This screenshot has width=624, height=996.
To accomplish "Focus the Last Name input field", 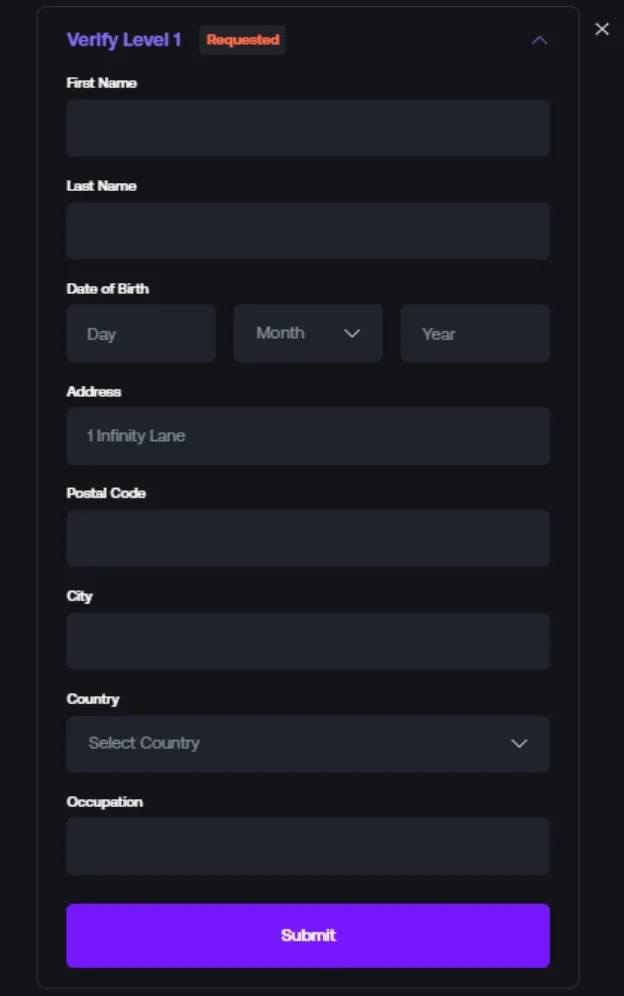I will pyautogui.click(x=307, y=231).
